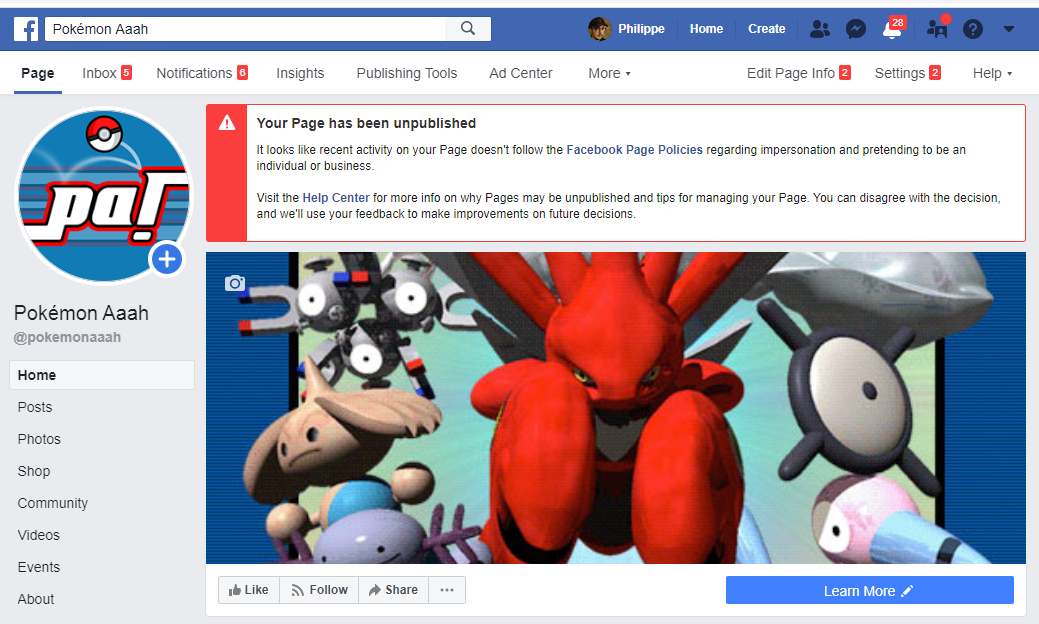Open the Quick Help question mark icon
This screenshot has width=1039, height=624.
973,29
